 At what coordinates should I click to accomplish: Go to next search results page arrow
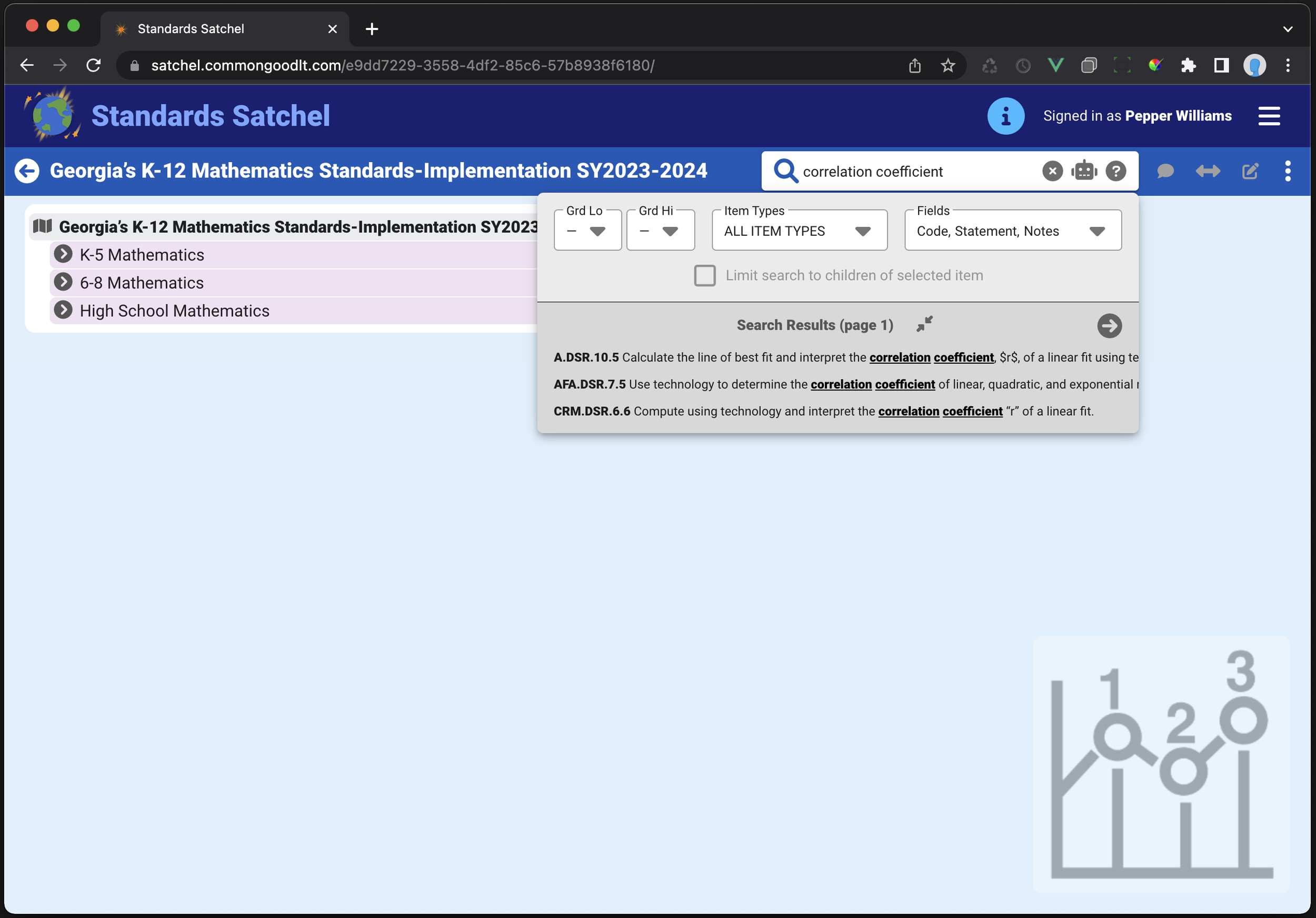pos(1109,325)
